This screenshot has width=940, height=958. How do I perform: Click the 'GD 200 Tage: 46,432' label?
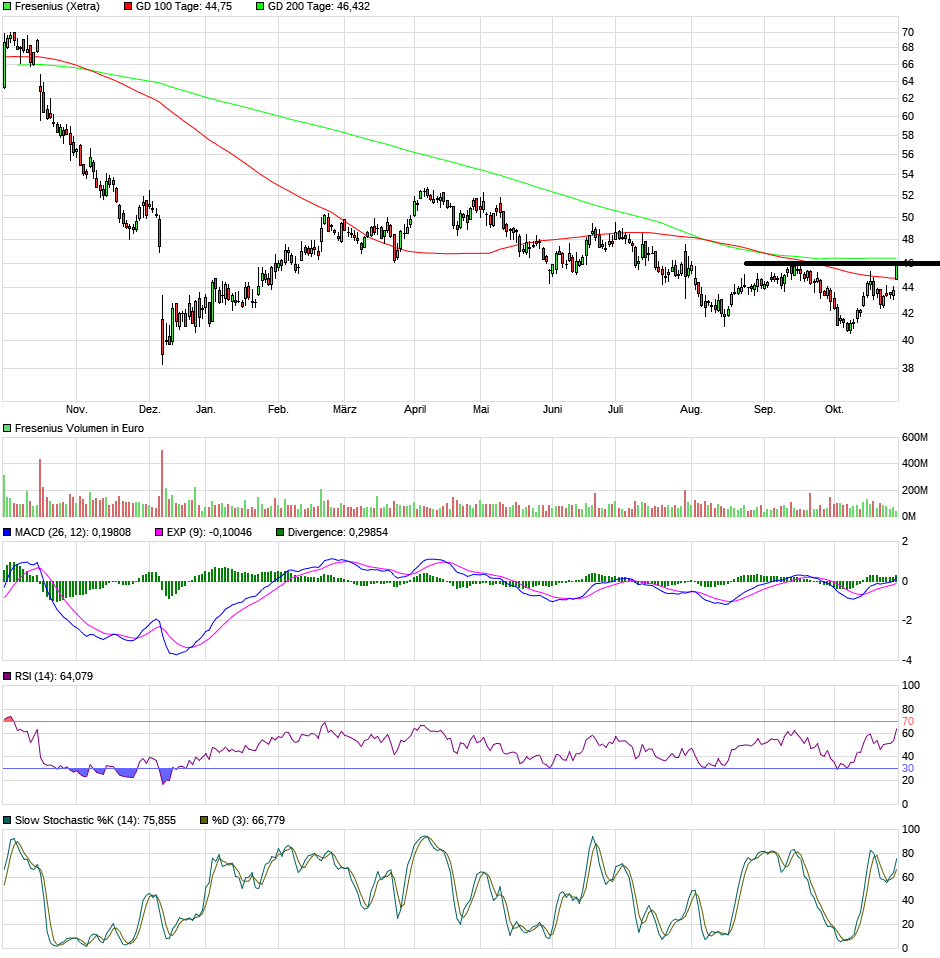319,6
